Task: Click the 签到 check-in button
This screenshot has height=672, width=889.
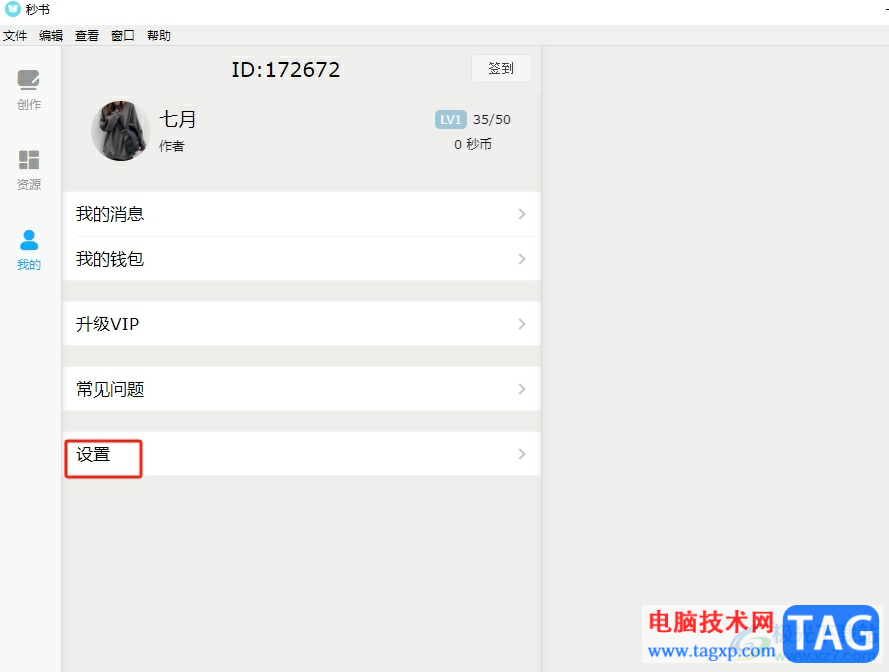Action: [501, 69]
